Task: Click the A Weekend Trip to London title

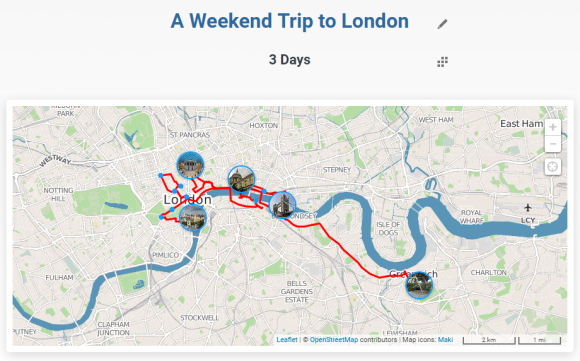Action: click(290, 21)
